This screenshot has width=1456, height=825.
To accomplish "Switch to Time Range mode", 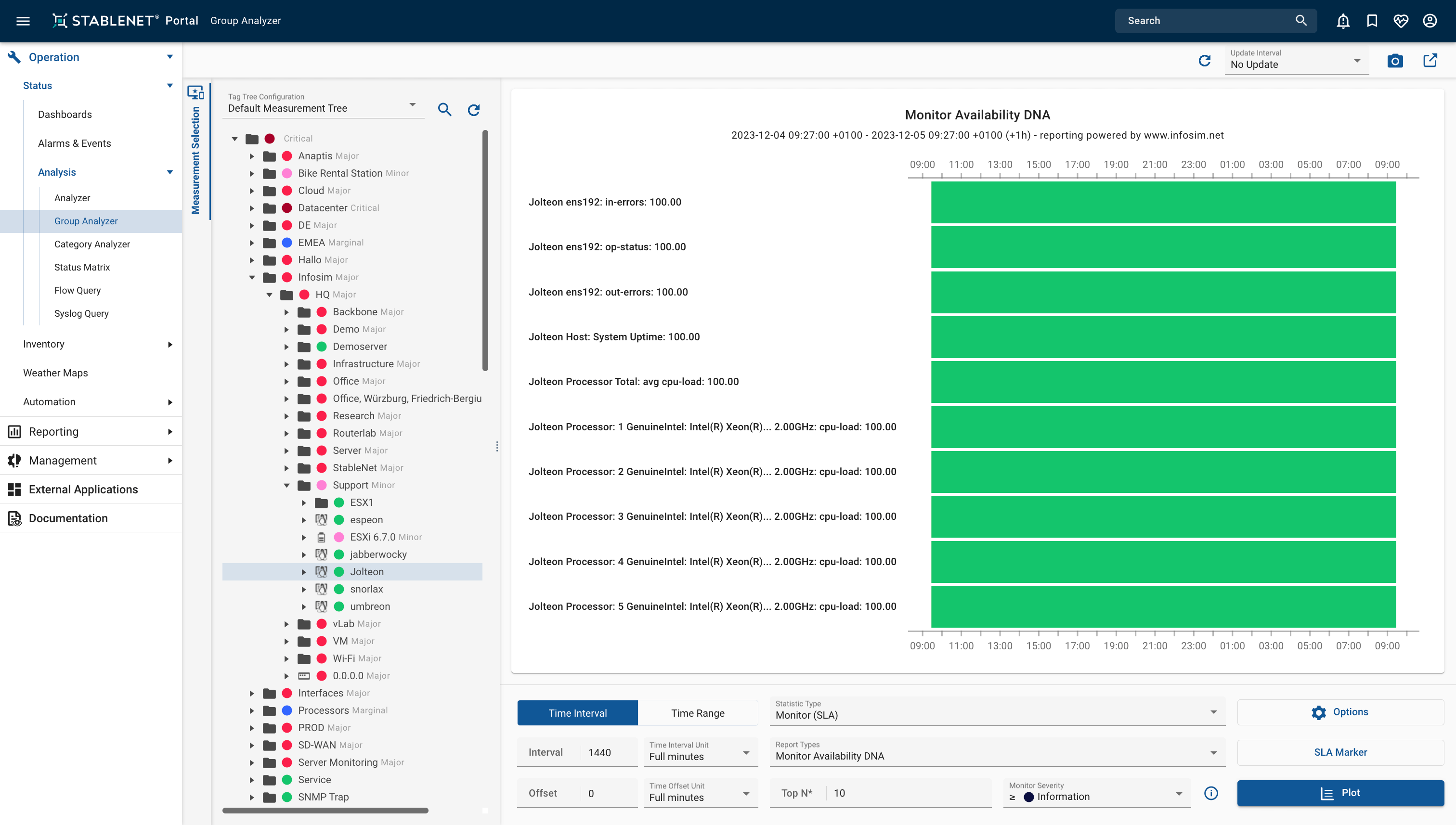I will click(698, 713).
